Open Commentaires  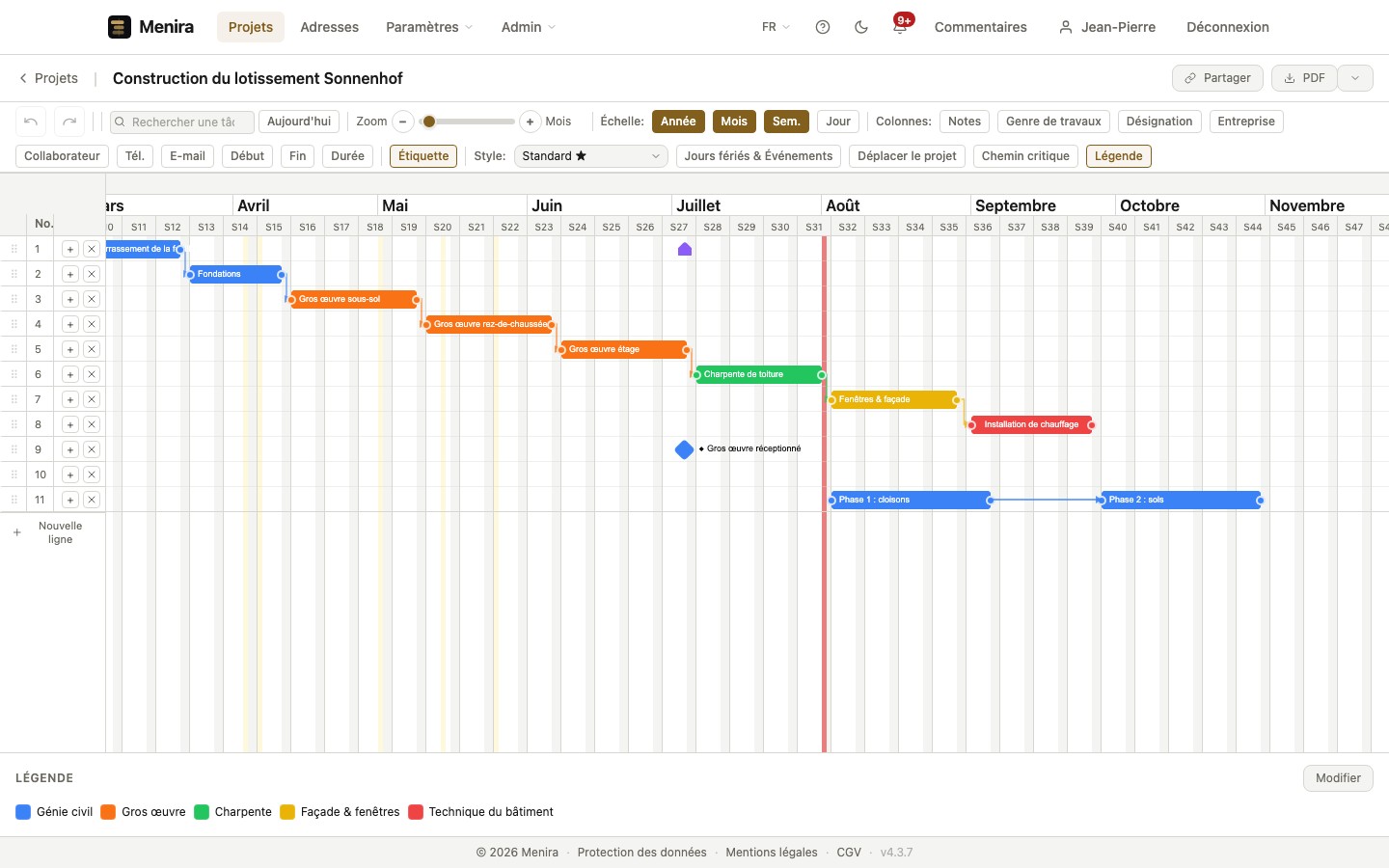pyautogui.click(x=980, y=27)
